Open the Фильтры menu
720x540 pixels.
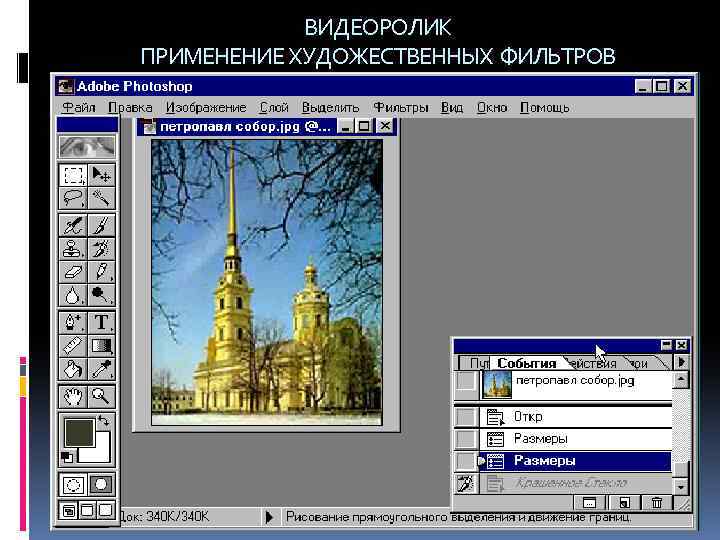click(400, 107)
